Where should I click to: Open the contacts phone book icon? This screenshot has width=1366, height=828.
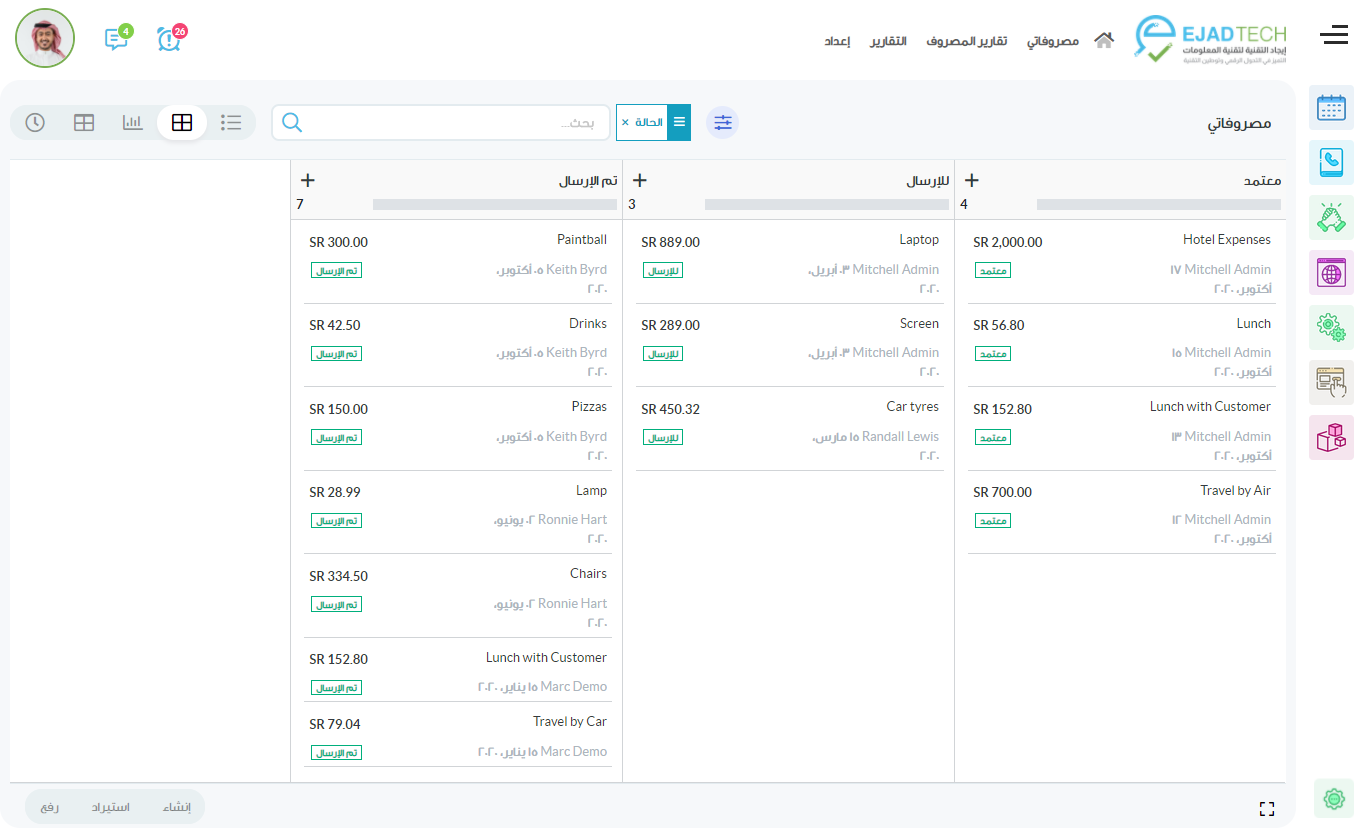pyautogui.click(x=1331, y=162)
